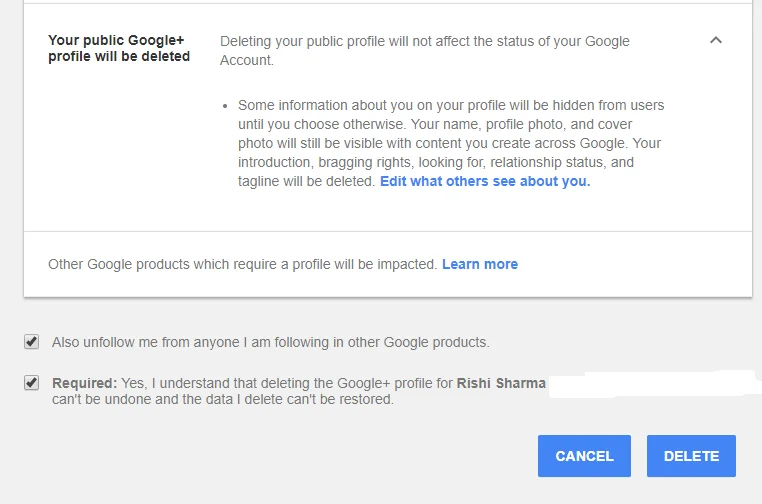The height and width of the screenshot is (504, 762).
Task: Open 'Edit what others see about you' link
Action: (x=485, y=181)
